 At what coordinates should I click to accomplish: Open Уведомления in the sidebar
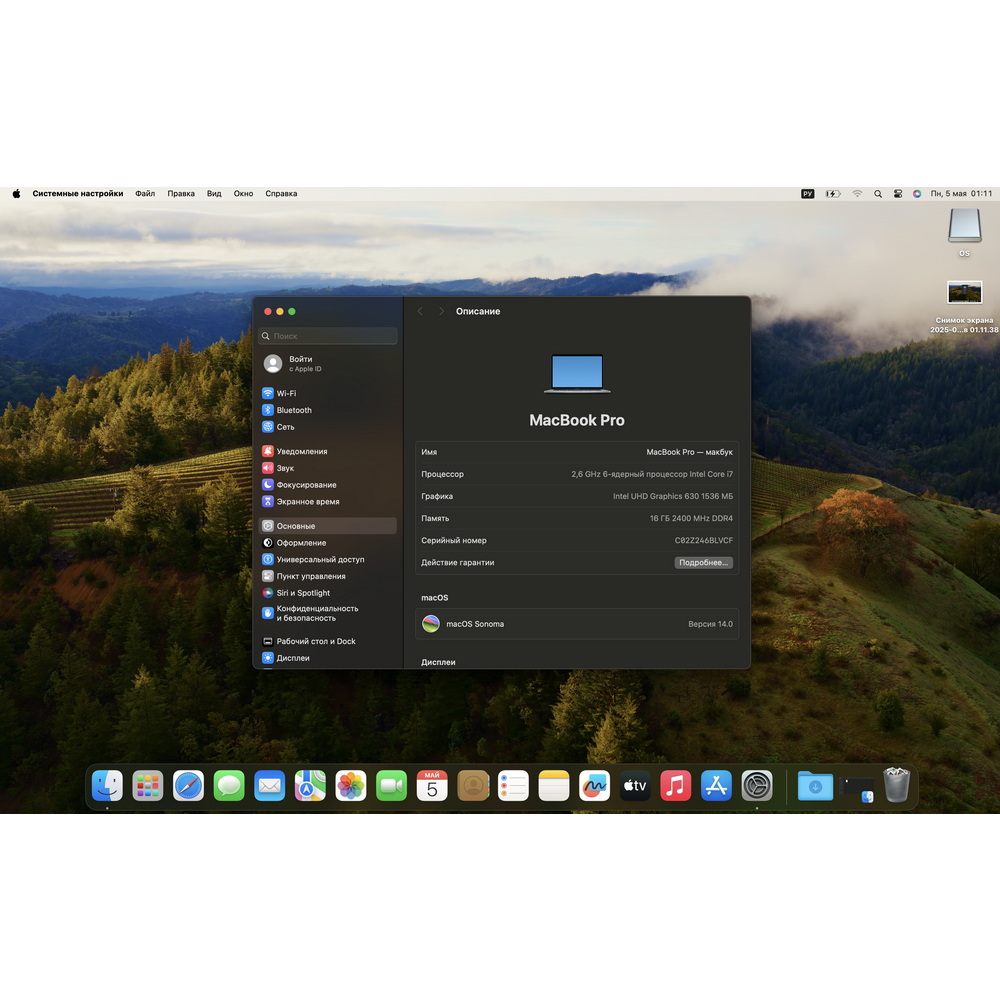(x=328, y=451)
